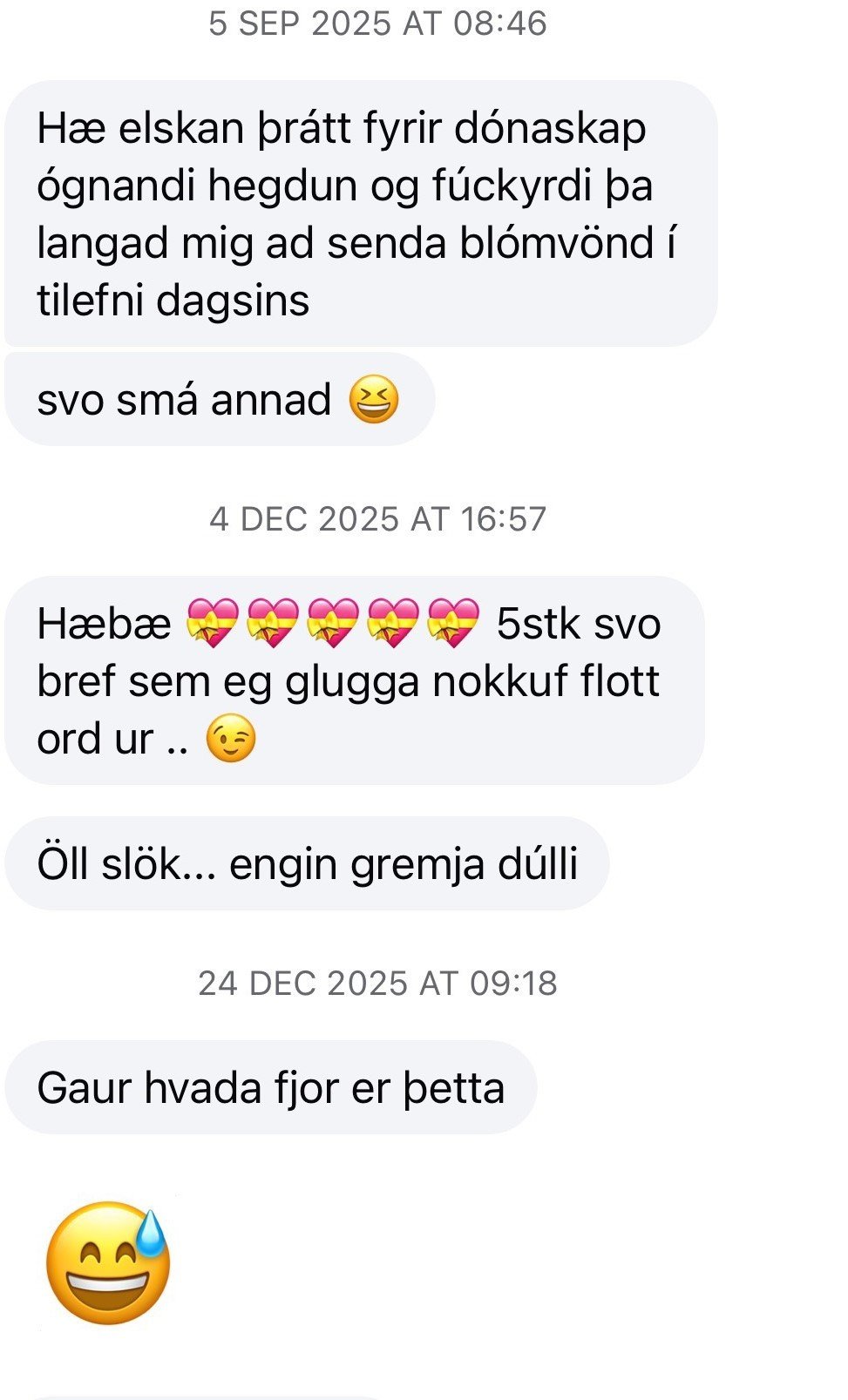Tap the large sweating grin emoji

coord(108,1263)
